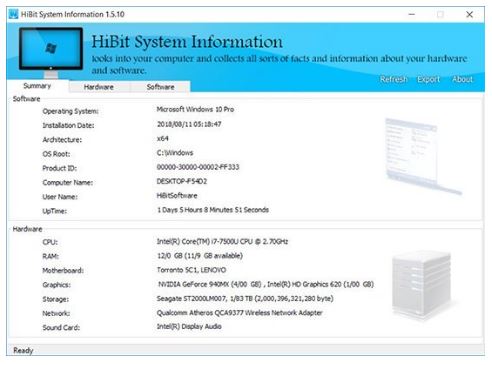Select the uptime value 1 Days 5 Hours
The width and height of the screenshot is (492, 365).
pyautogui.click(x=213, y=210)
